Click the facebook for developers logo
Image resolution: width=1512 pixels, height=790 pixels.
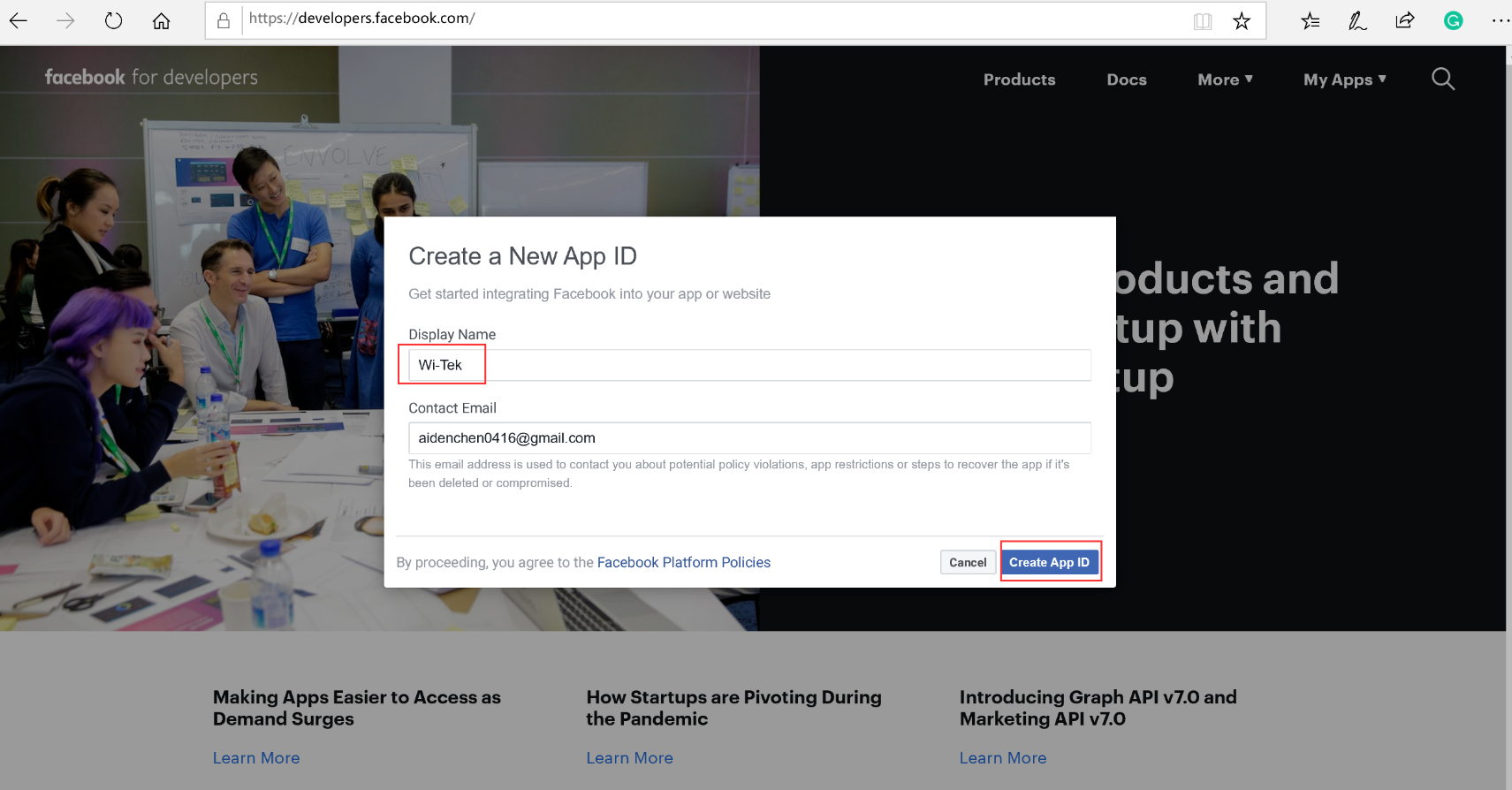[x=151, y=77]
